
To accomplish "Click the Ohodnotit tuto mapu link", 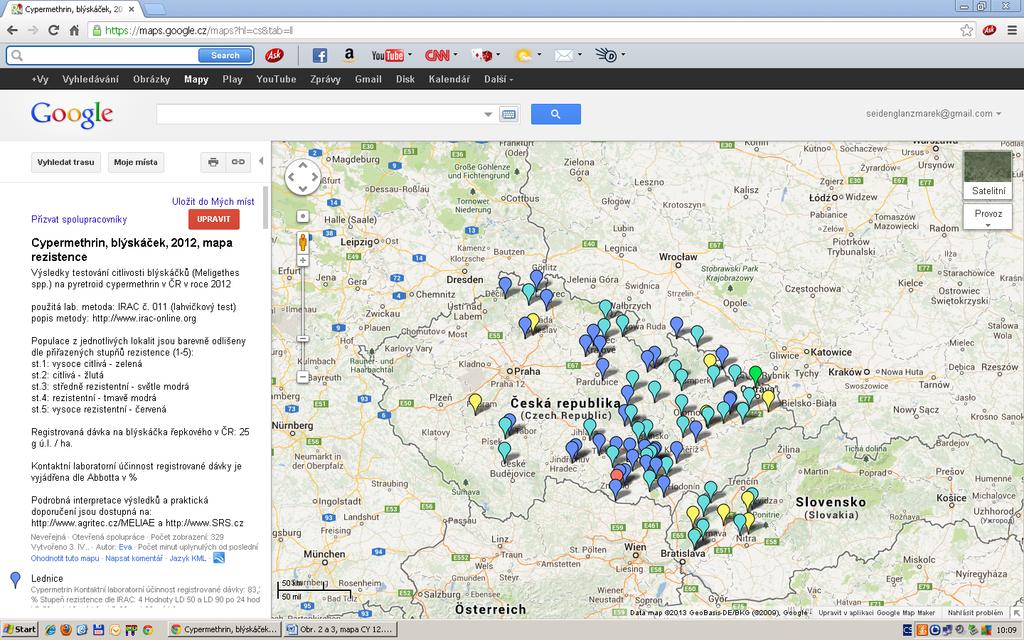I will pos(65,558).
